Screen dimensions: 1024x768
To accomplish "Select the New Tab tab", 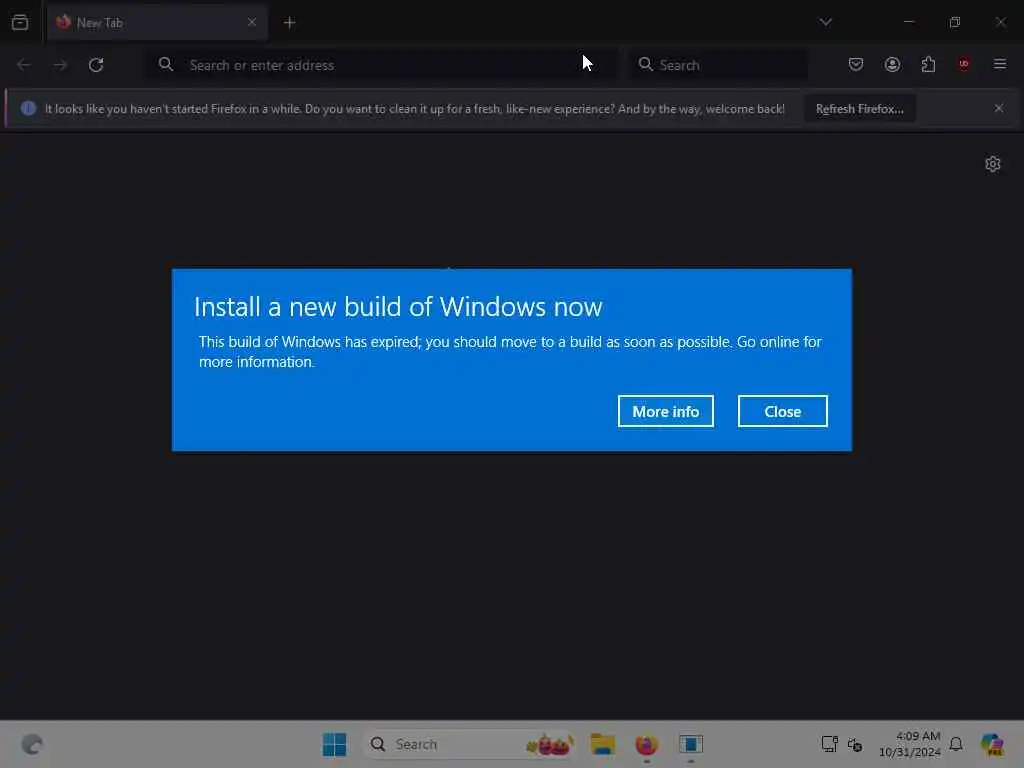I will pyautogui.click(x=157, y=22).
